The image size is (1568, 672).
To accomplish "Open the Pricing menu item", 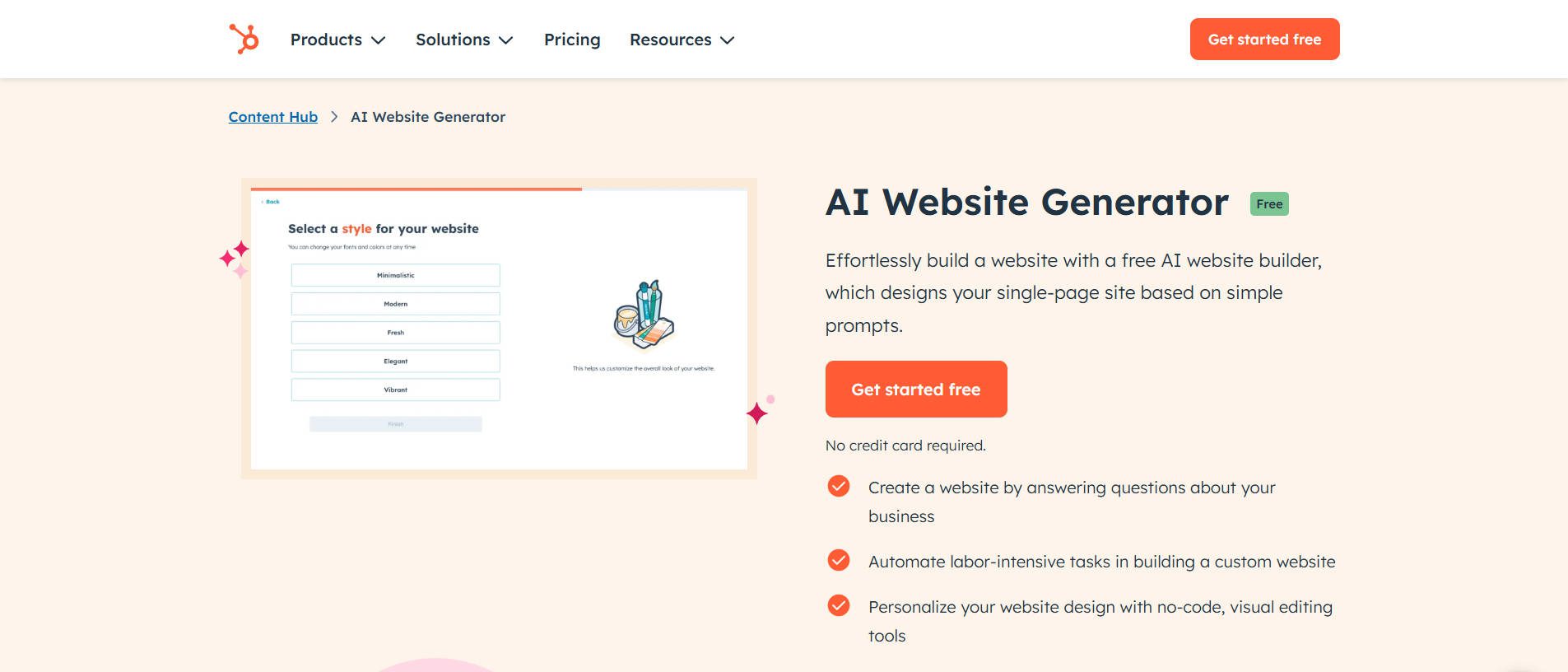I will click(x=572, y=39).
